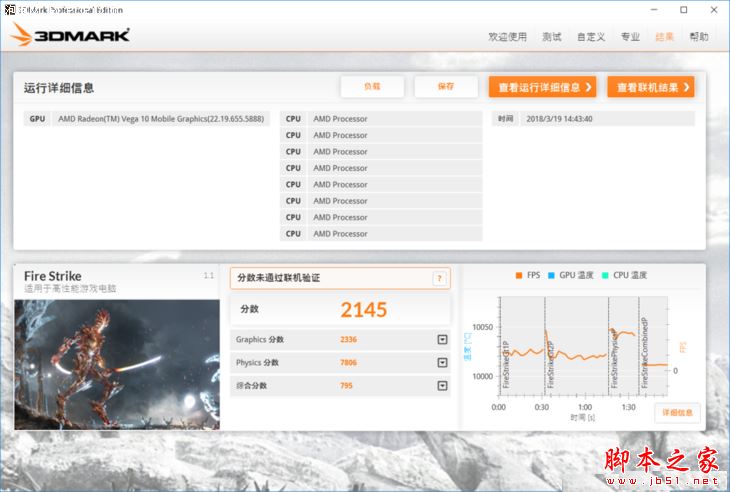This screenshot has height=492, width=730.
Task: Click the FireStrikePhysics segment in chart
Action: click(x=623, y=346)
